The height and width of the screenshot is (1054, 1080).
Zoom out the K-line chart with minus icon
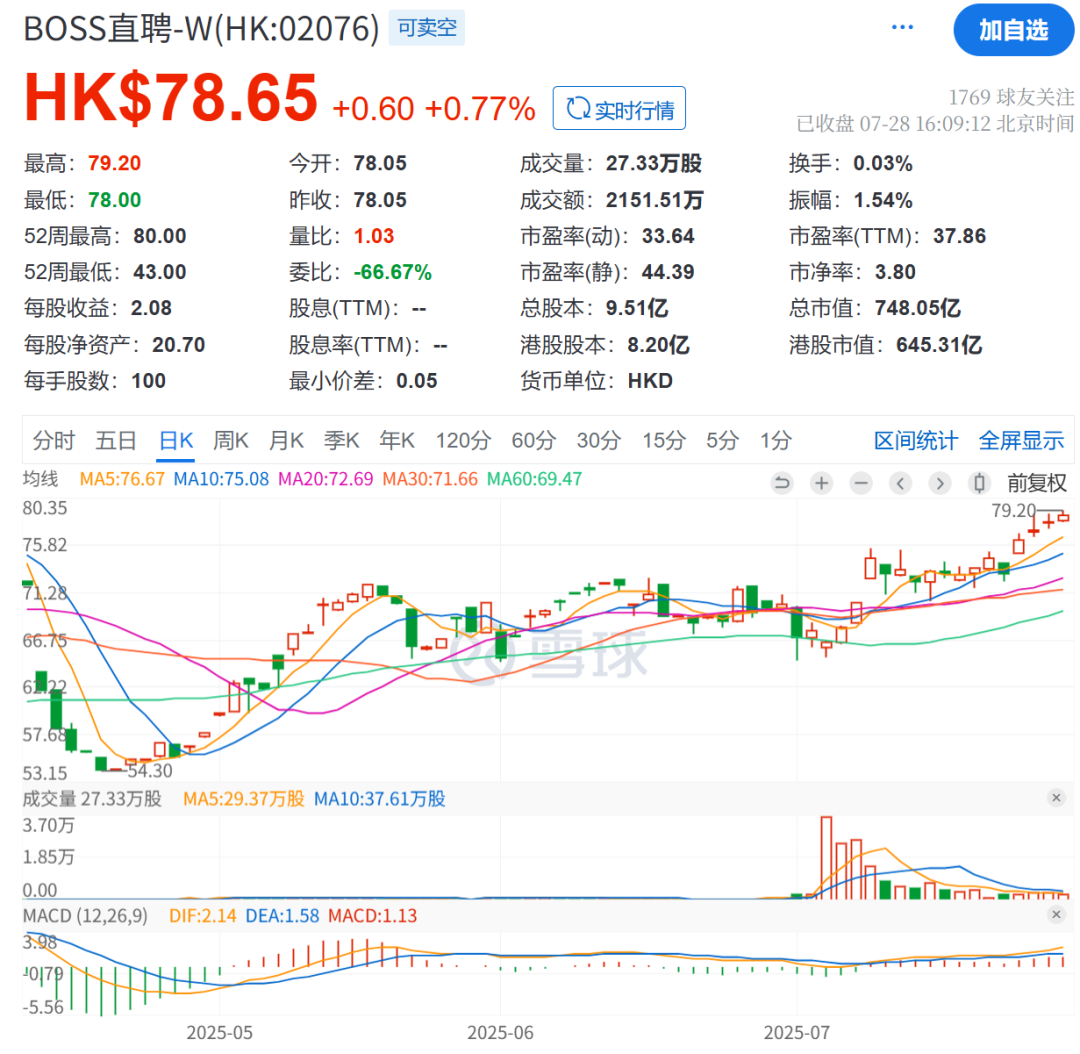click(860, 483)
